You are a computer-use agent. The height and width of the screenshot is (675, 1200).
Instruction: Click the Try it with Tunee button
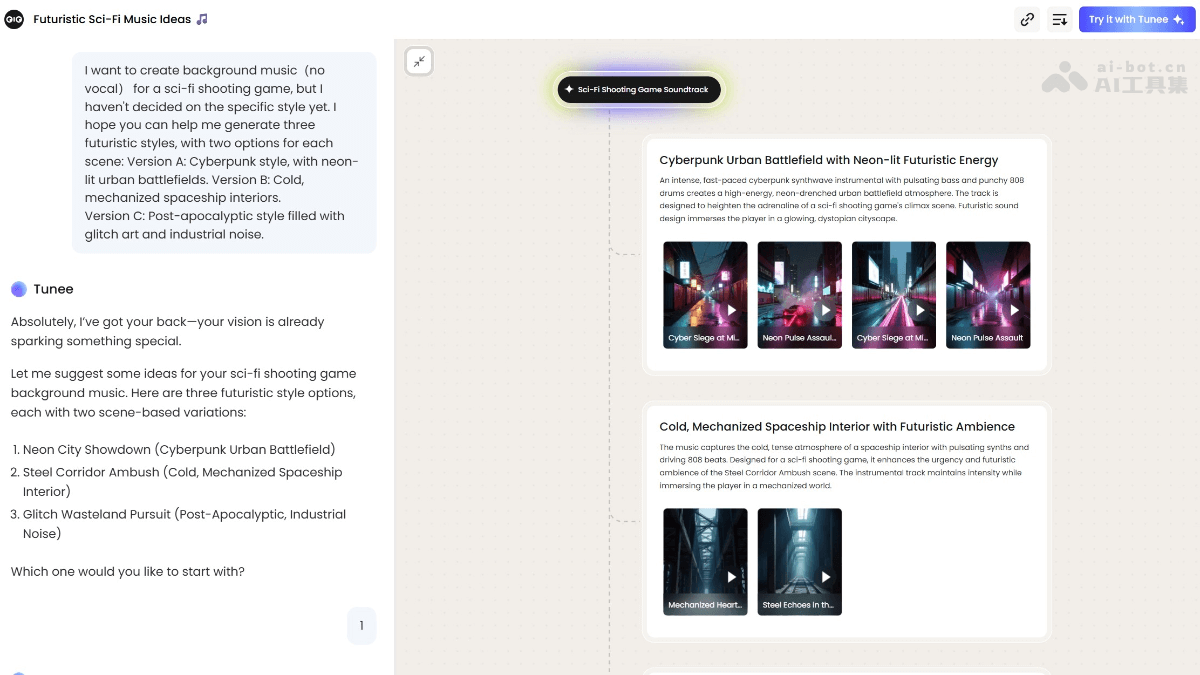pyautogui.click(x=1136, y=19)
